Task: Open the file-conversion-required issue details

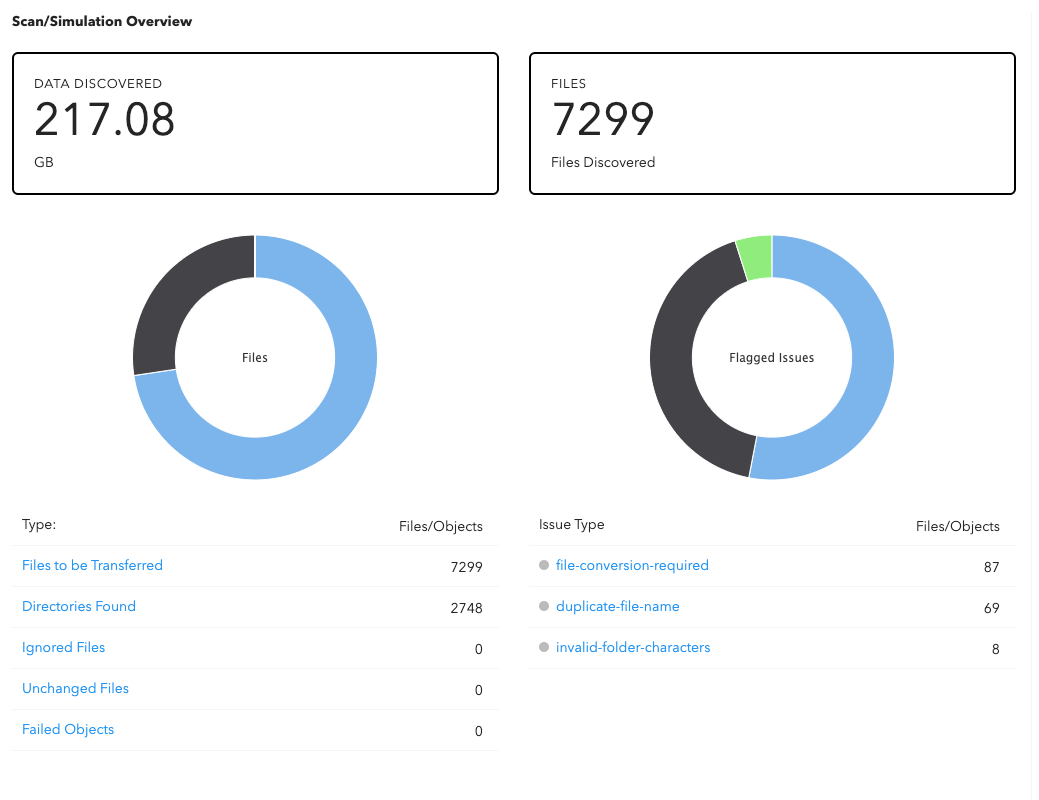Action: point(632,565)
